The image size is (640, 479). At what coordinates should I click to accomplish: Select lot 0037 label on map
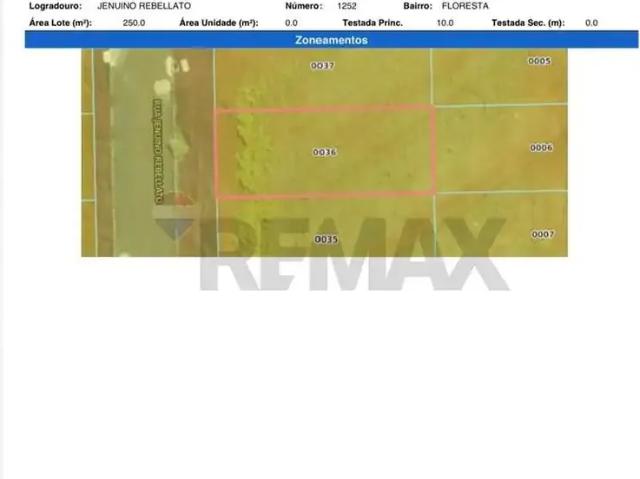(322, 65)
